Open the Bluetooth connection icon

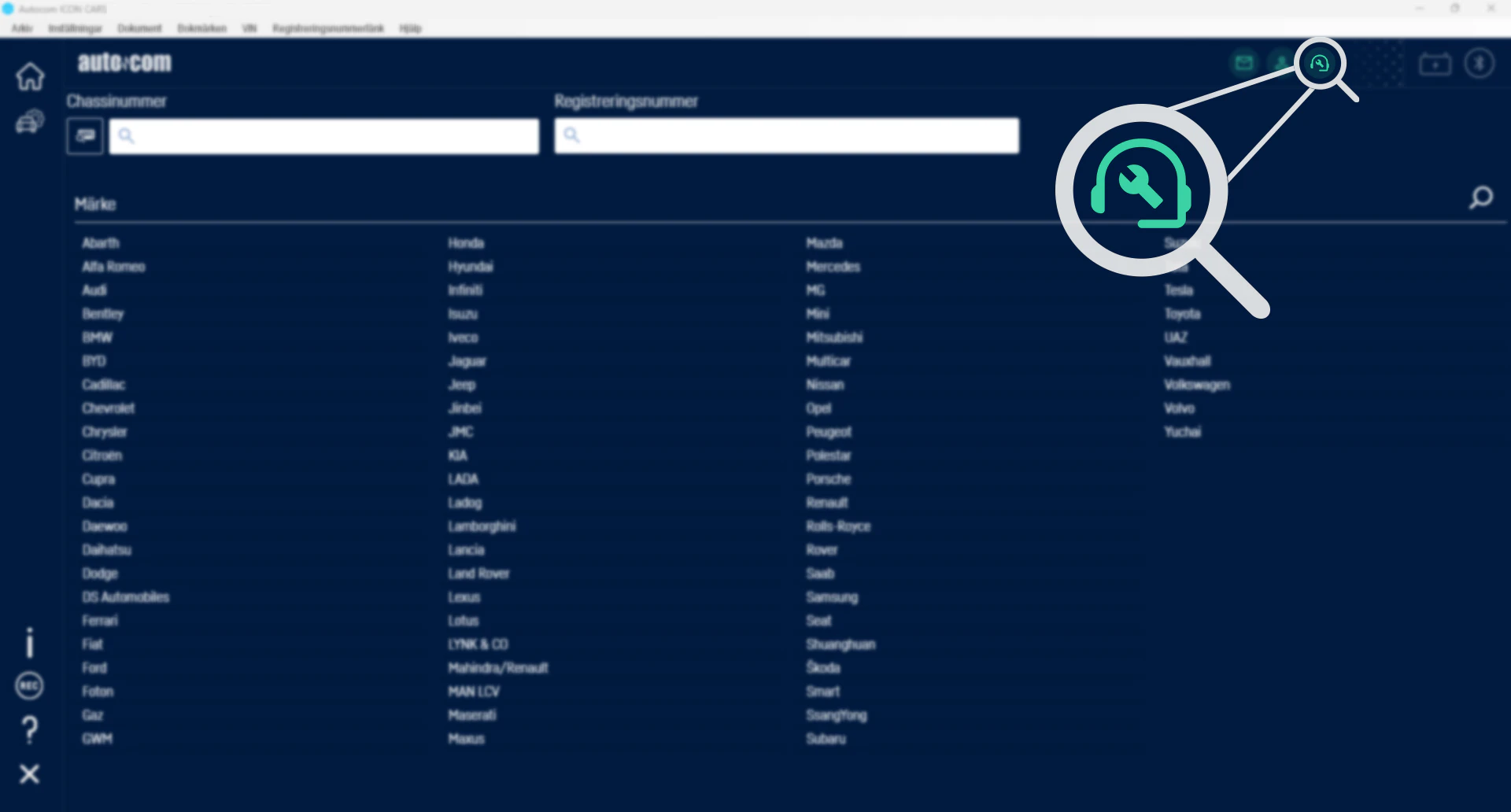(x=1480, y=63)
